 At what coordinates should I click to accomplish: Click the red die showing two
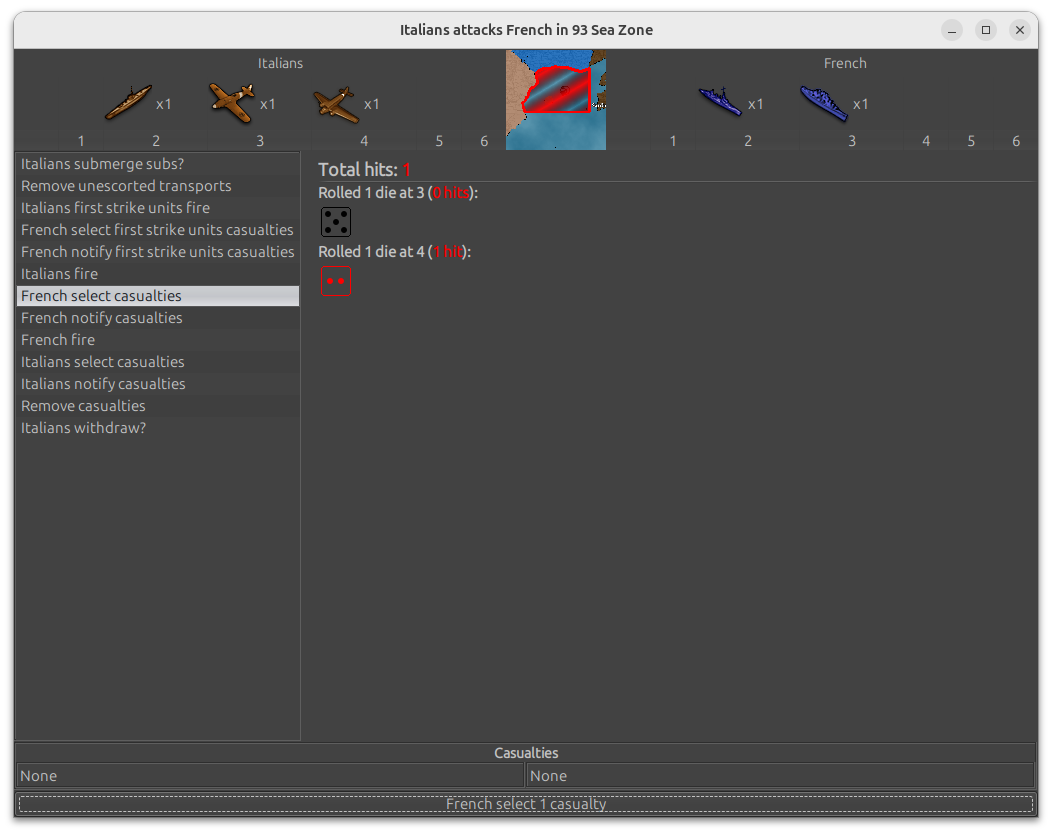tap(336, 281)
